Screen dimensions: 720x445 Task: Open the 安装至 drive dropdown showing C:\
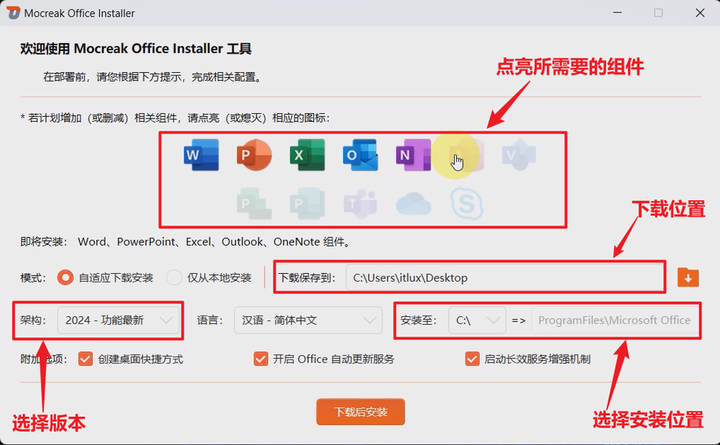(x=477, y=320)
